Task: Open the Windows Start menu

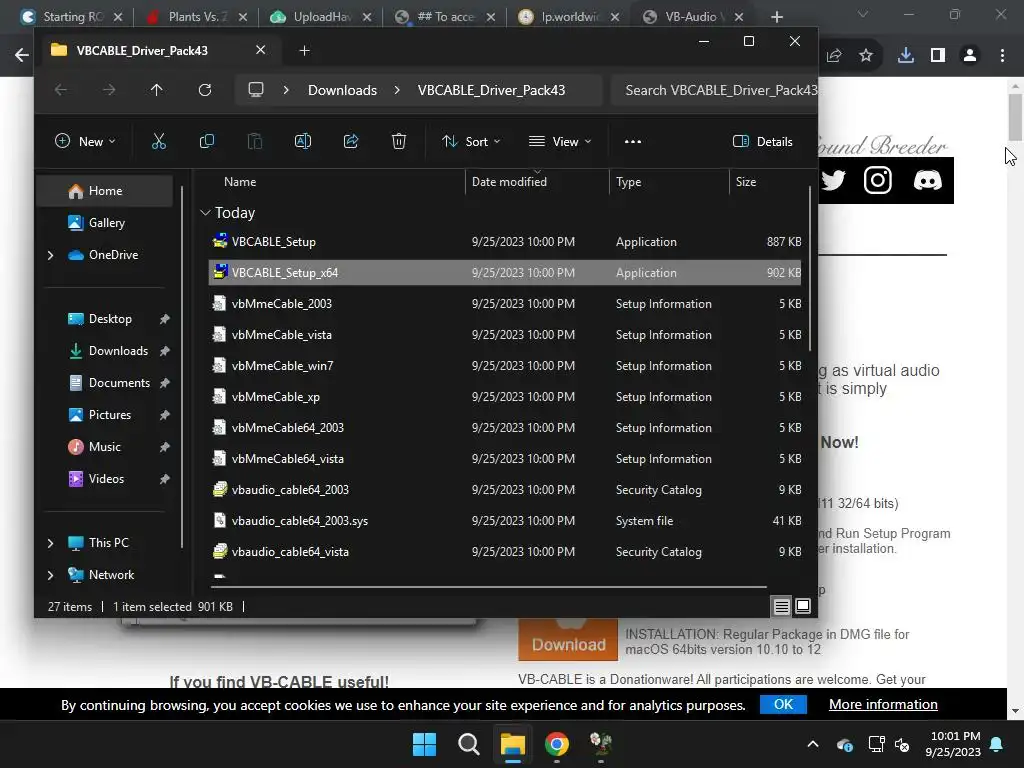Action: [424, 744]
